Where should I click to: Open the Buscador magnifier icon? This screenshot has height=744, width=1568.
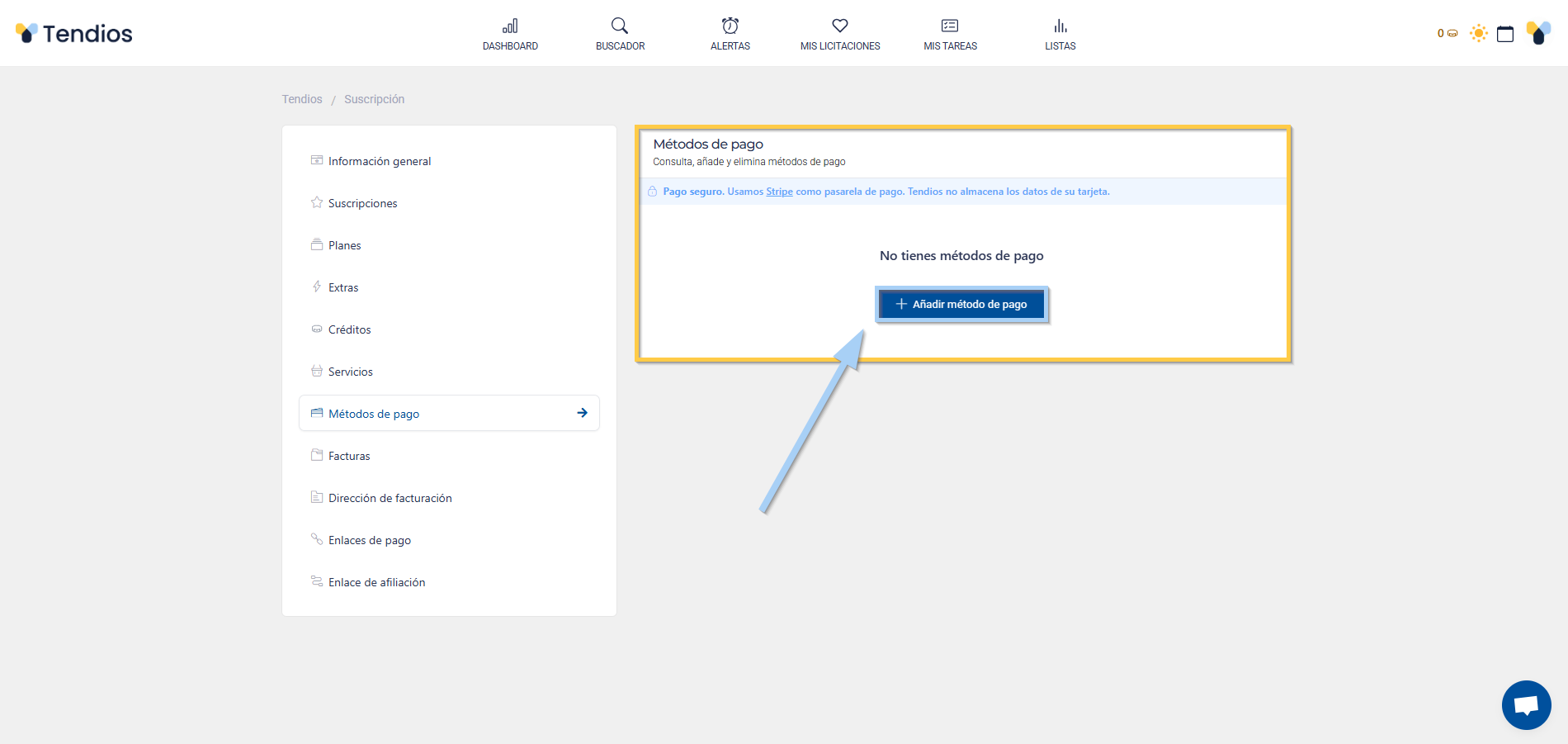coord(620,26)
